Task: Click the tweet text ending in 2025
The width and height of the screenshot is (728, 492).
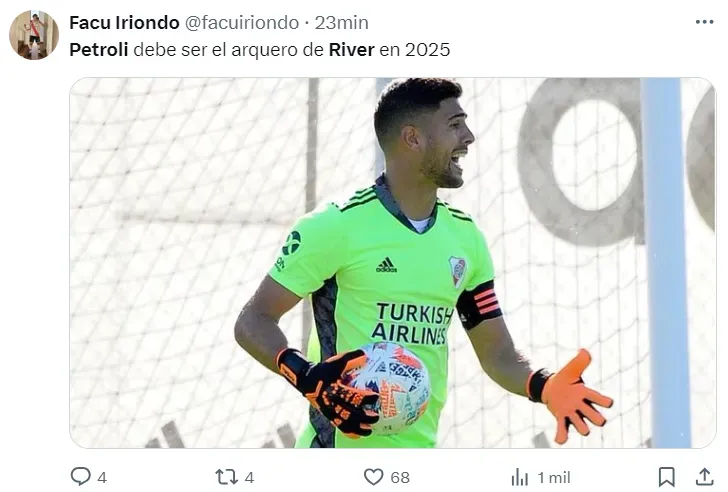Action: click(260, 50)
